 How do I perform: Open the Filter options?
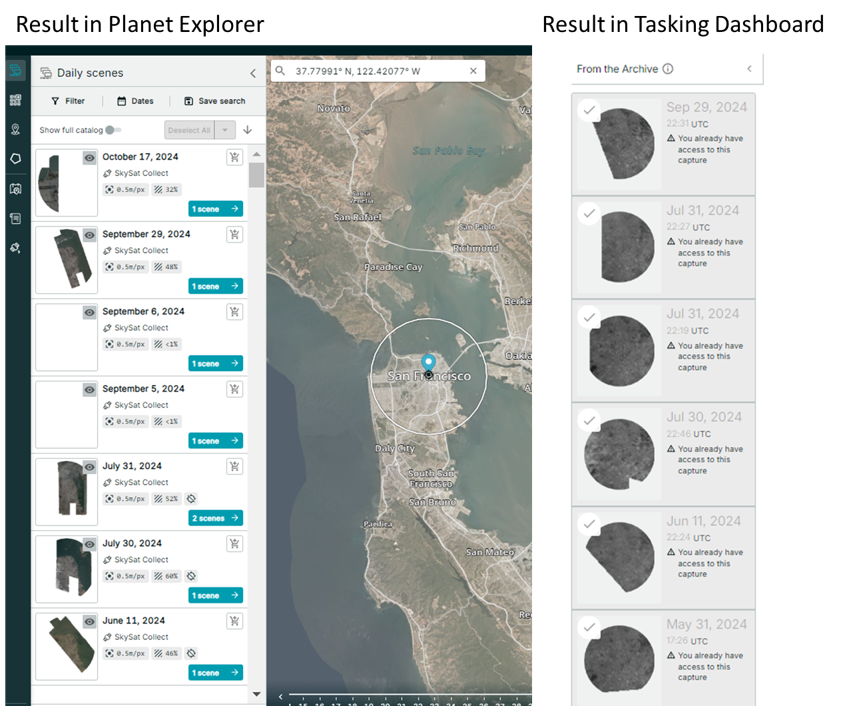(68, 101)
